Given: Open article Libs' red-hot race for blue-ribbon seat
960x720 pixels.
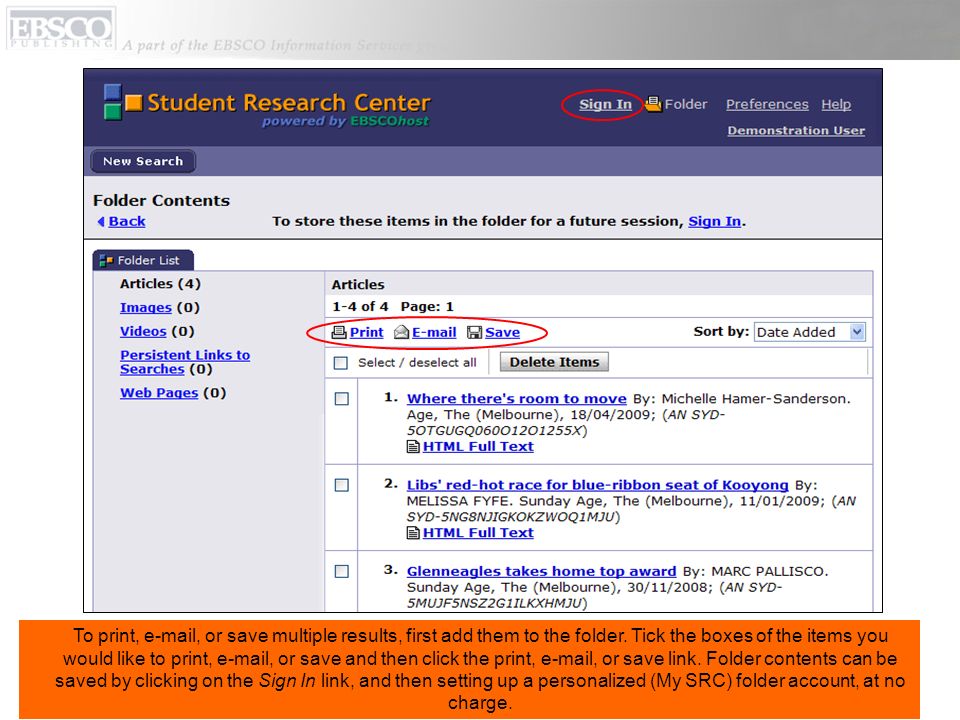Looking at the screenshot, I should [x=598, y=485].
